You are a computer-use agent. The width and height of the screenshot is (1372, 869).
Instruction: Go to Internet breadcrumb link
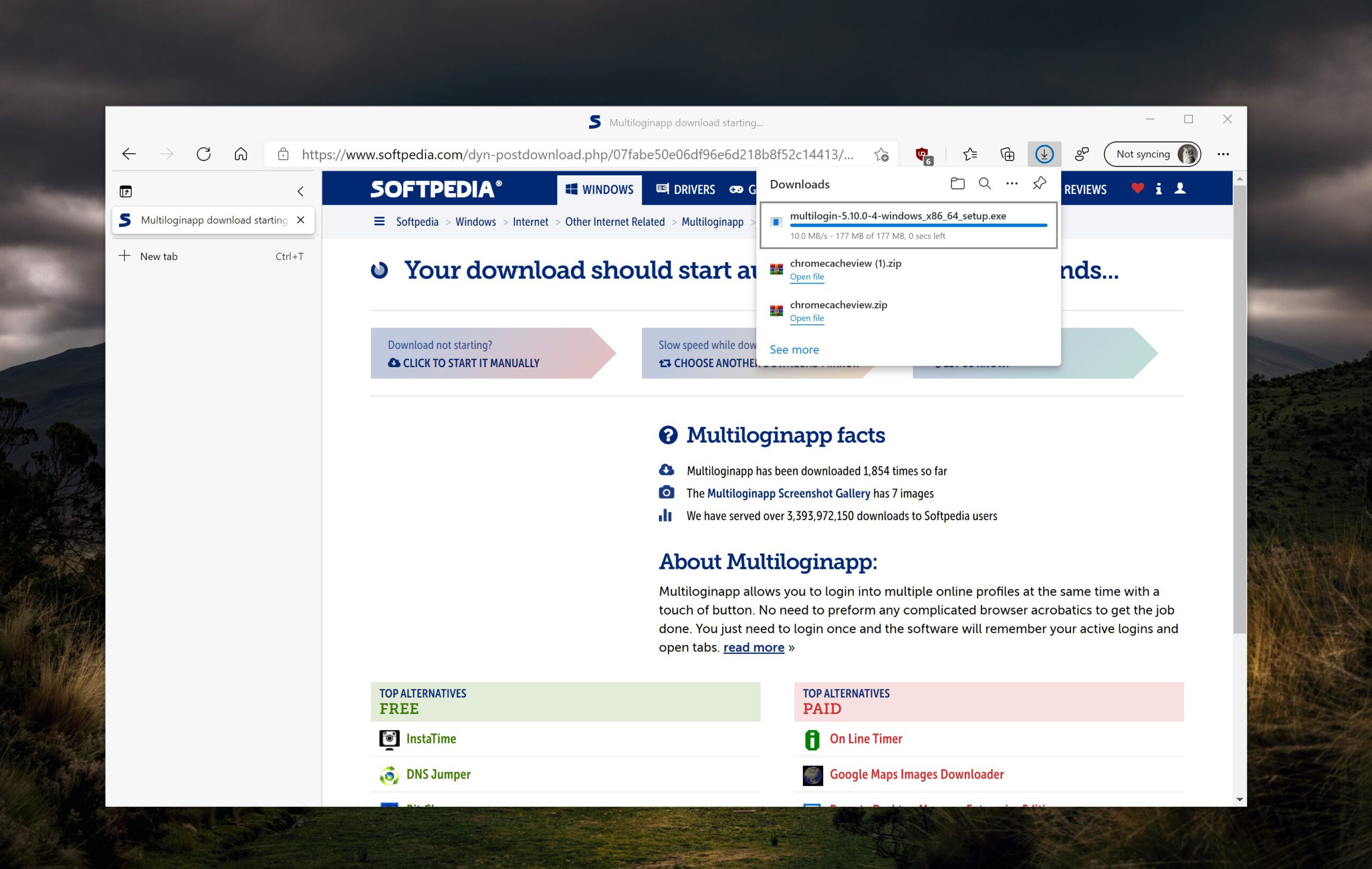[530, 221]
